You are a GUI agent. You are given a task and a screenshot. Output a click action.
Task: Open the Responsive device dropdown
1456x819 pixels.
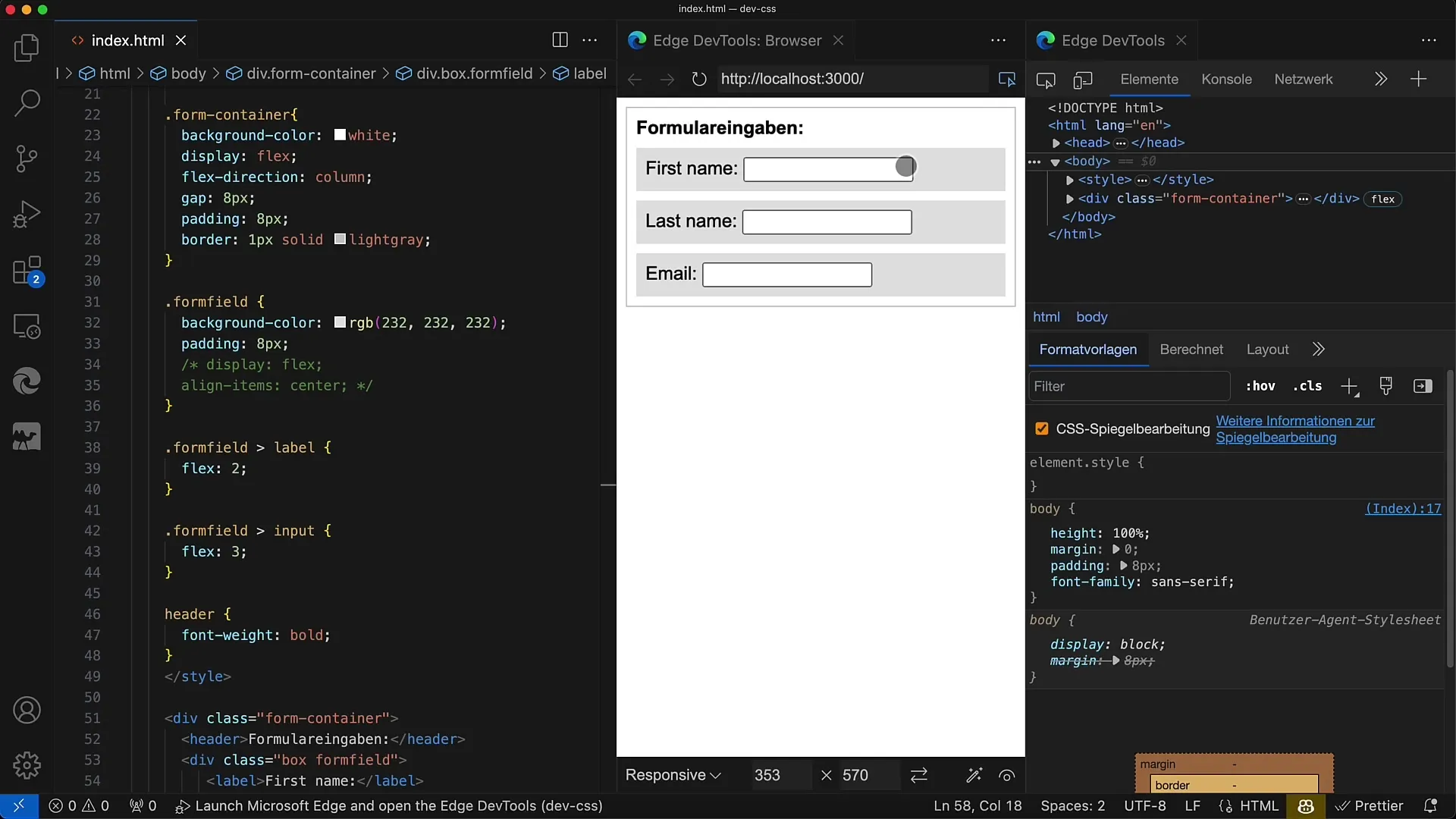(x=673, y=775)
